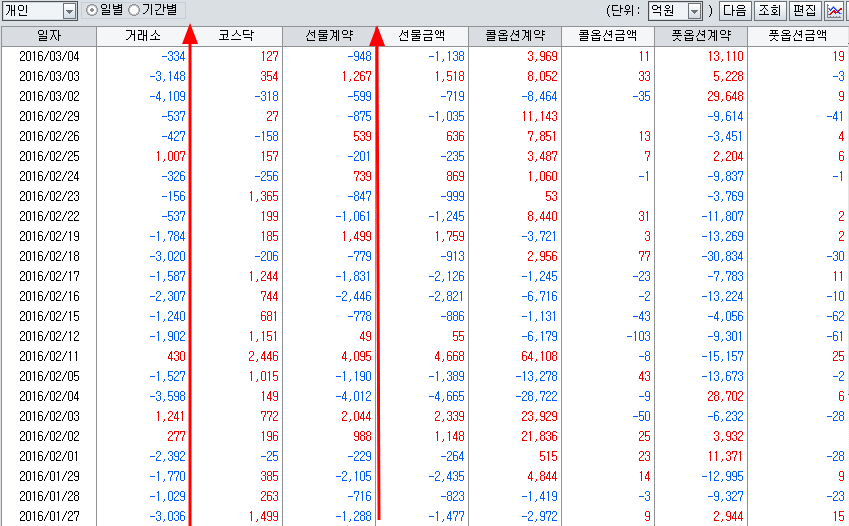This screenshot has width=849, height=526.
Task: Click the 풋옵션금액 column header
Action: (x=796, y=35)
